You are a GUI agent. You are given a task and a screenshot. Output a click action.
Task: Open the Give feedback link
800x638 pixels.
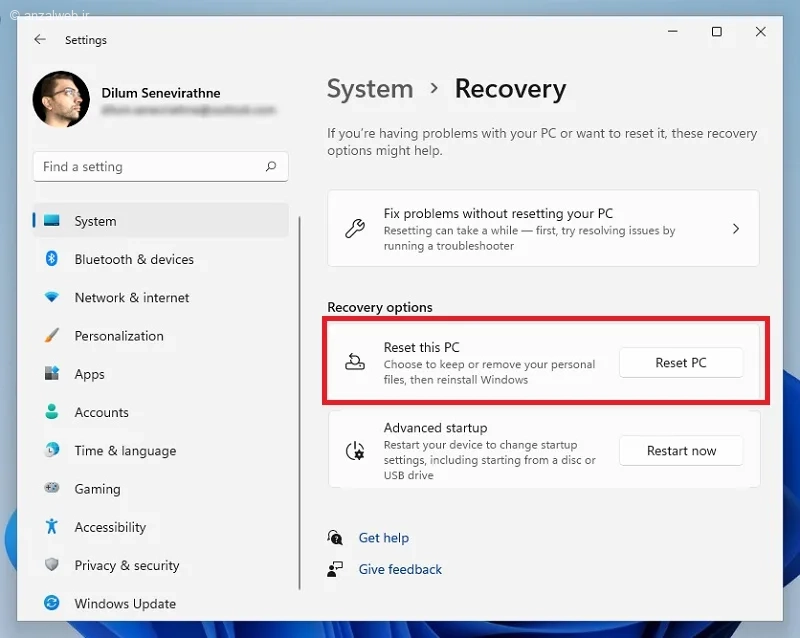tap(400, 569)
